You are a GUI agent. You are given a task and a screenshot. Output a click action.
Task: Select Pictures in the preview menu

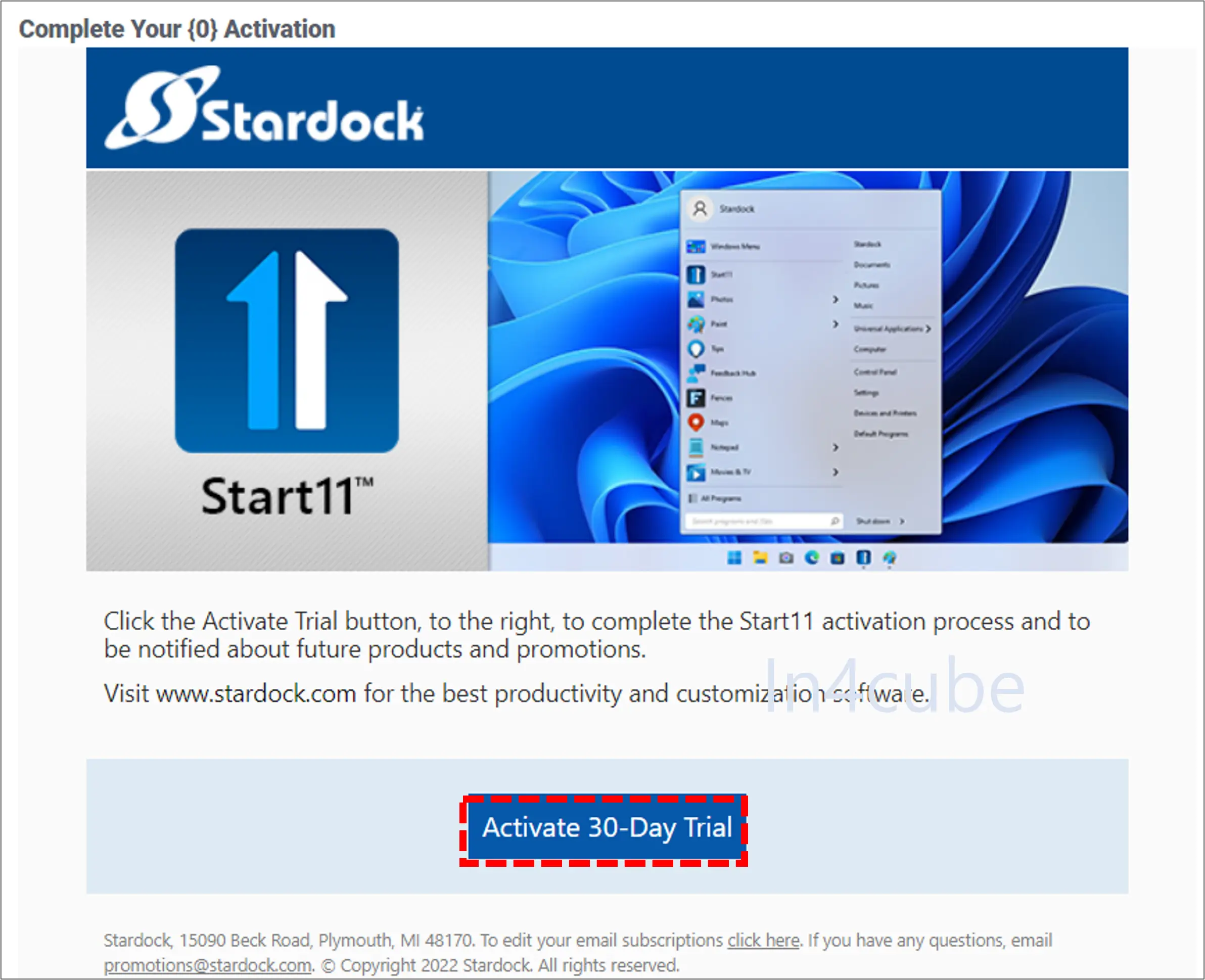coord(866,285)
